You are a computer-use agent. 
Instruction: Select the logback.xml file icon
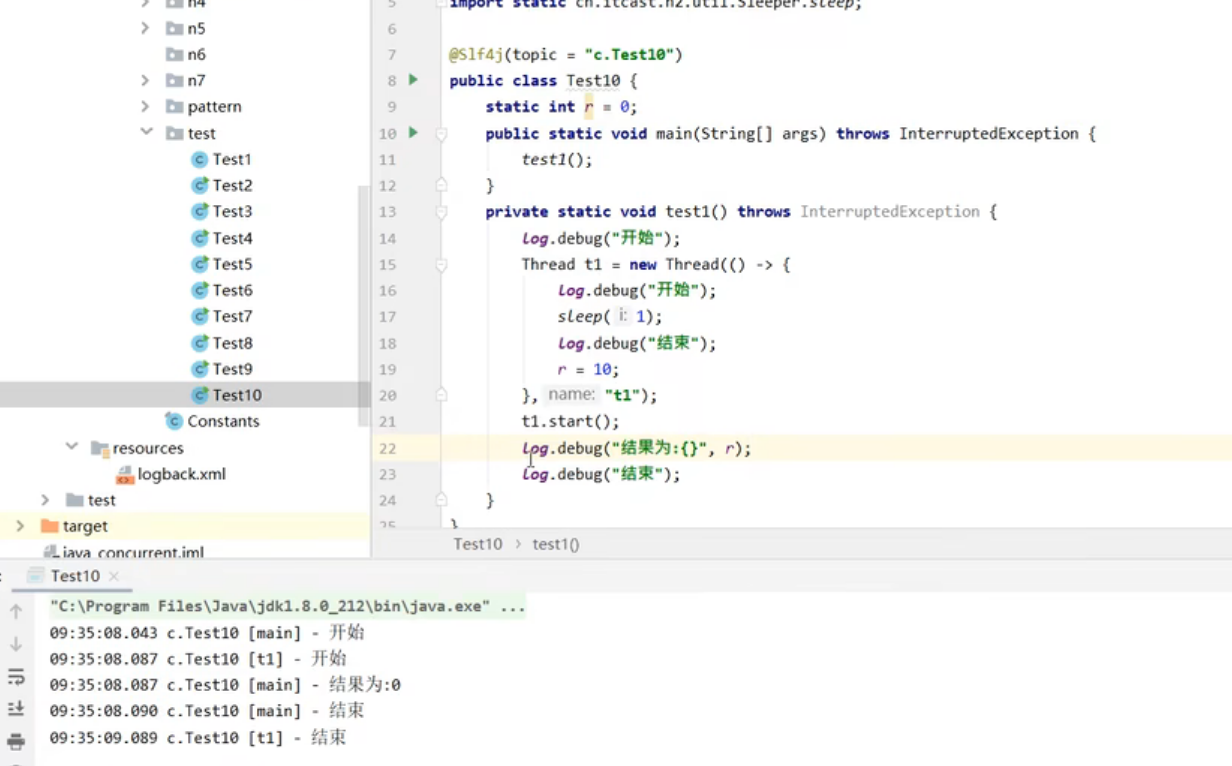click(125, 475)
